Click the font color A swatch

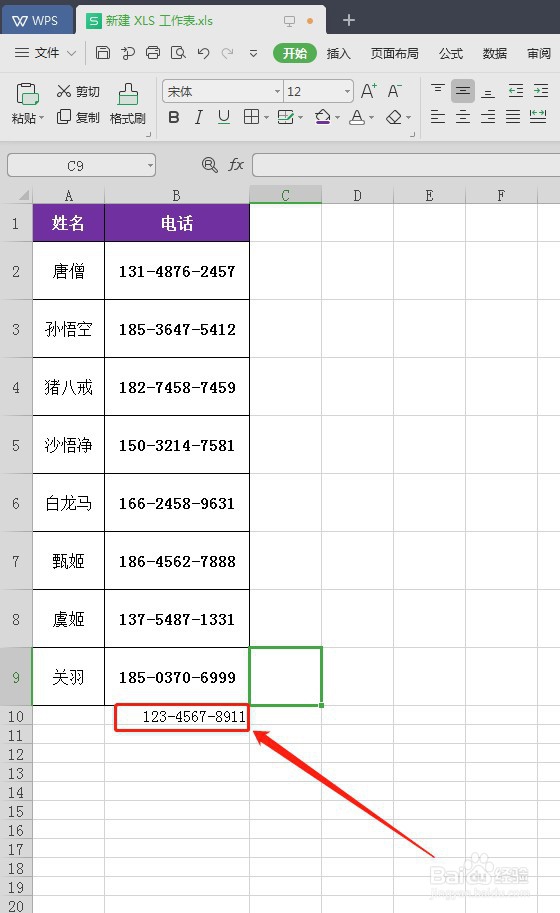pyautogui.click(x=357, y=117)
